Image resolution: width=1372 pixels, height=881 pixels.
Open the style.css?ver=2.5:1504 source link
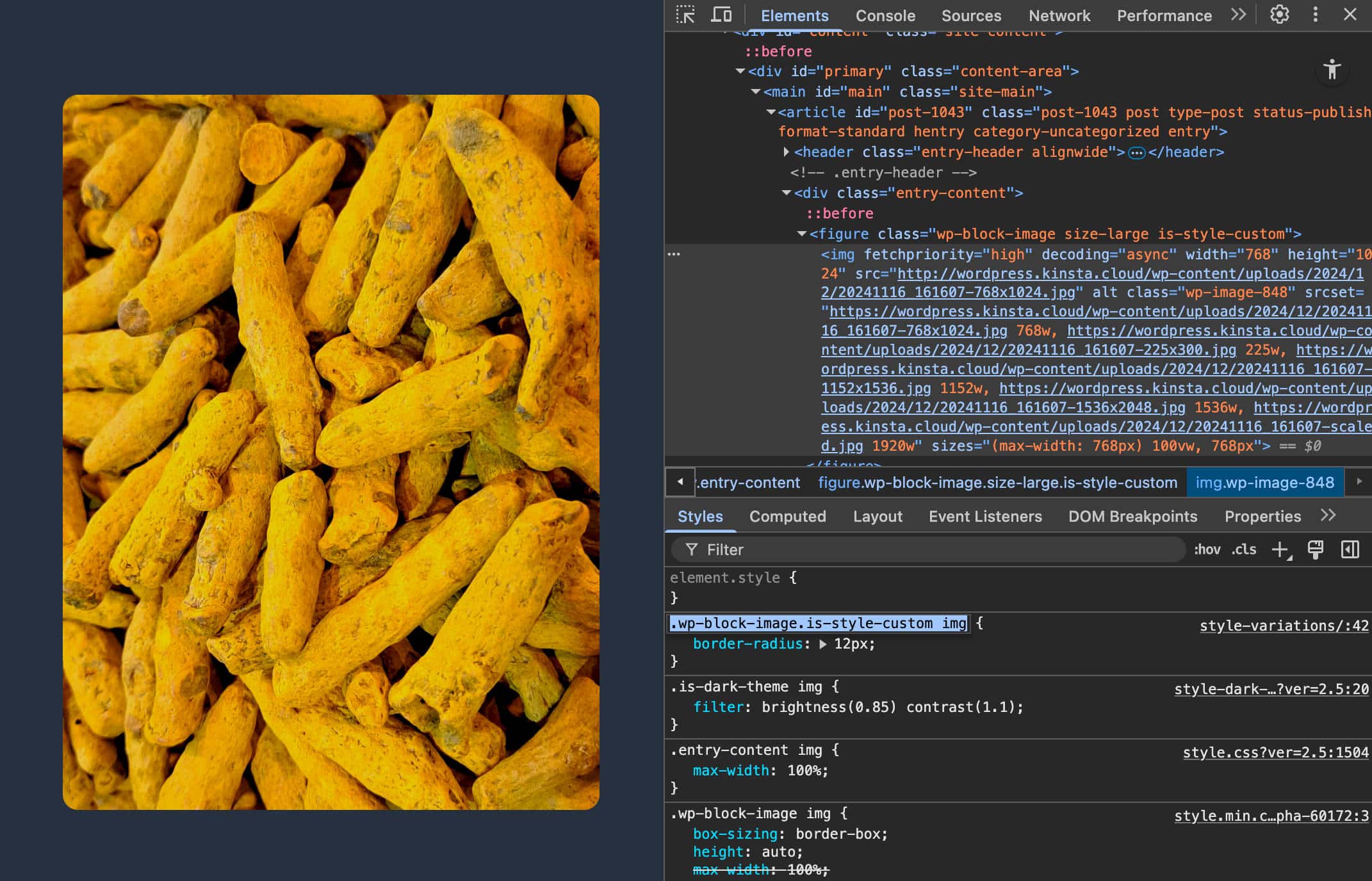[1275, 752]
